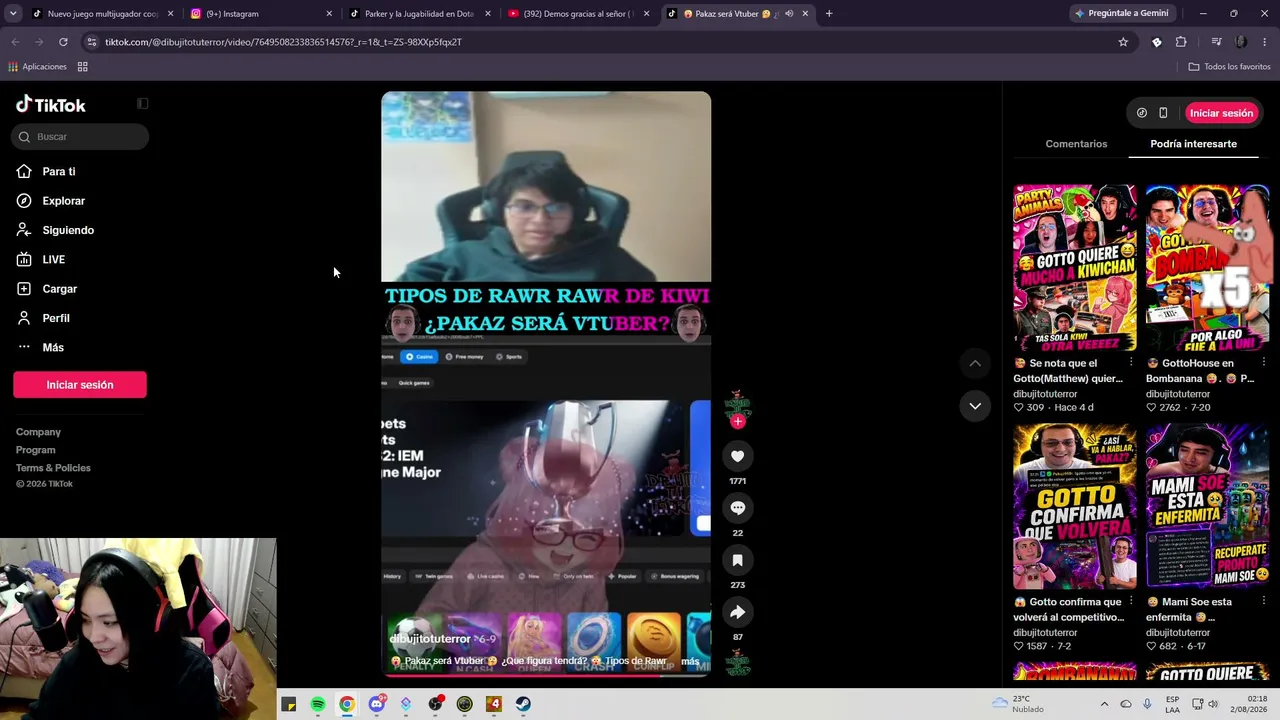Screen dimensions: 1280x720
Task: Open the Program footer link
Action: point(36,450)
